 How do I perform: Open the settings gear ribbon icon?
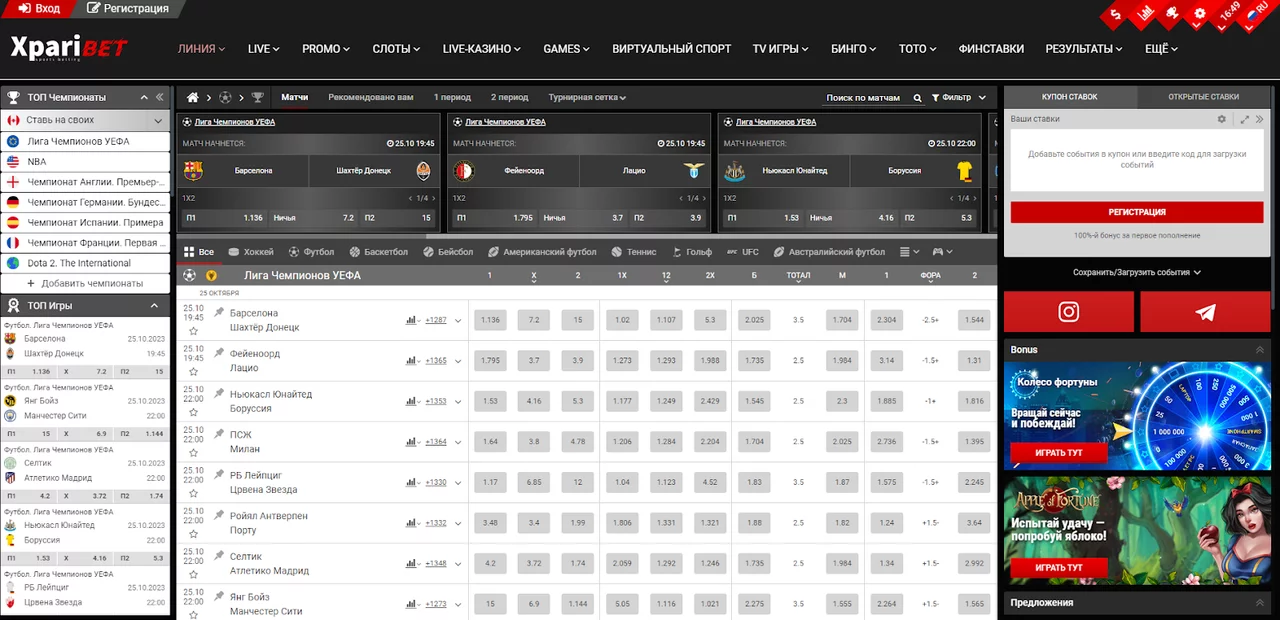(x=1201, y=13)
